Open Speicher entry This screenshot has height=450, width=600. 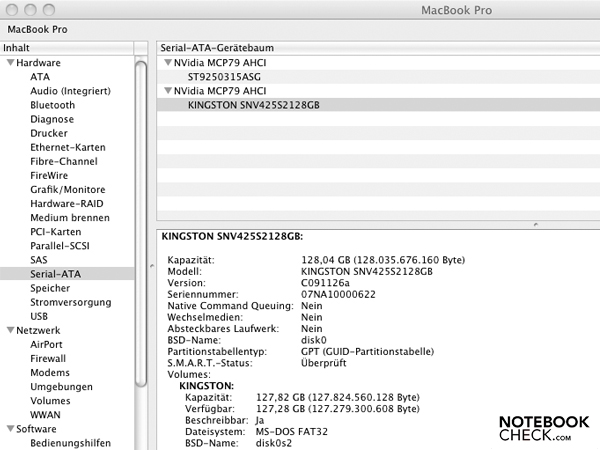click(x=50, y=288)
